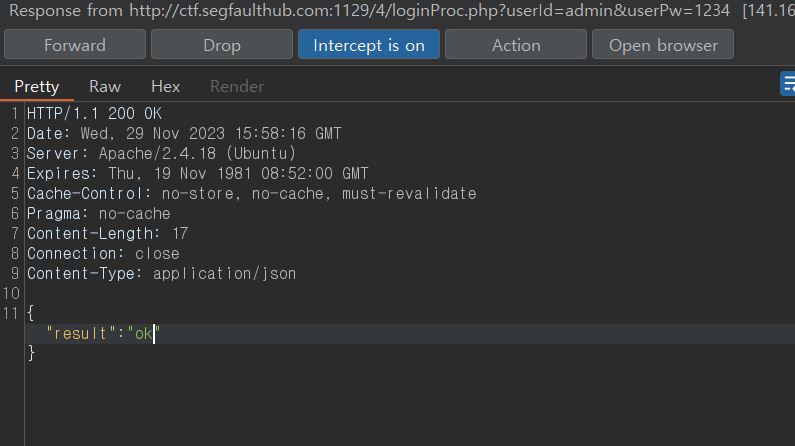Viewport: 795px width, 446px height.
Task: Click the blue message display icon at top right
Action: point(788,84)
